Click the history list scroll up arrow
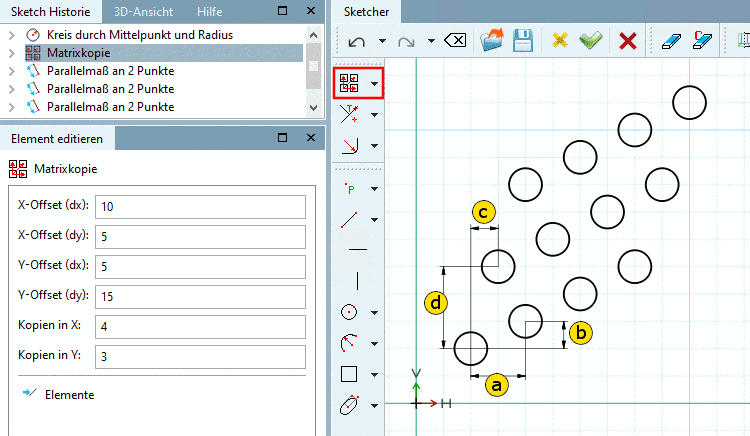The image size is (750, 436). click(x=313, y=35)
